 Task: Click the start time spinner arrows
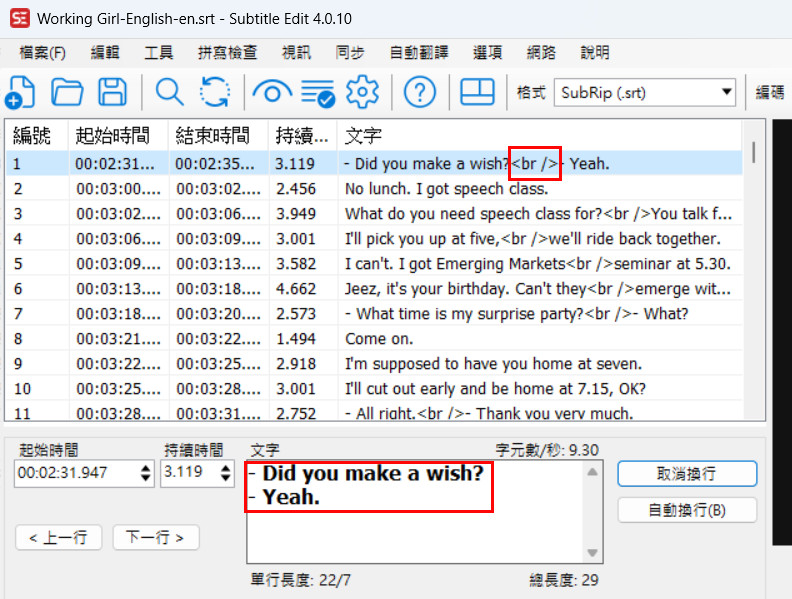147,473
